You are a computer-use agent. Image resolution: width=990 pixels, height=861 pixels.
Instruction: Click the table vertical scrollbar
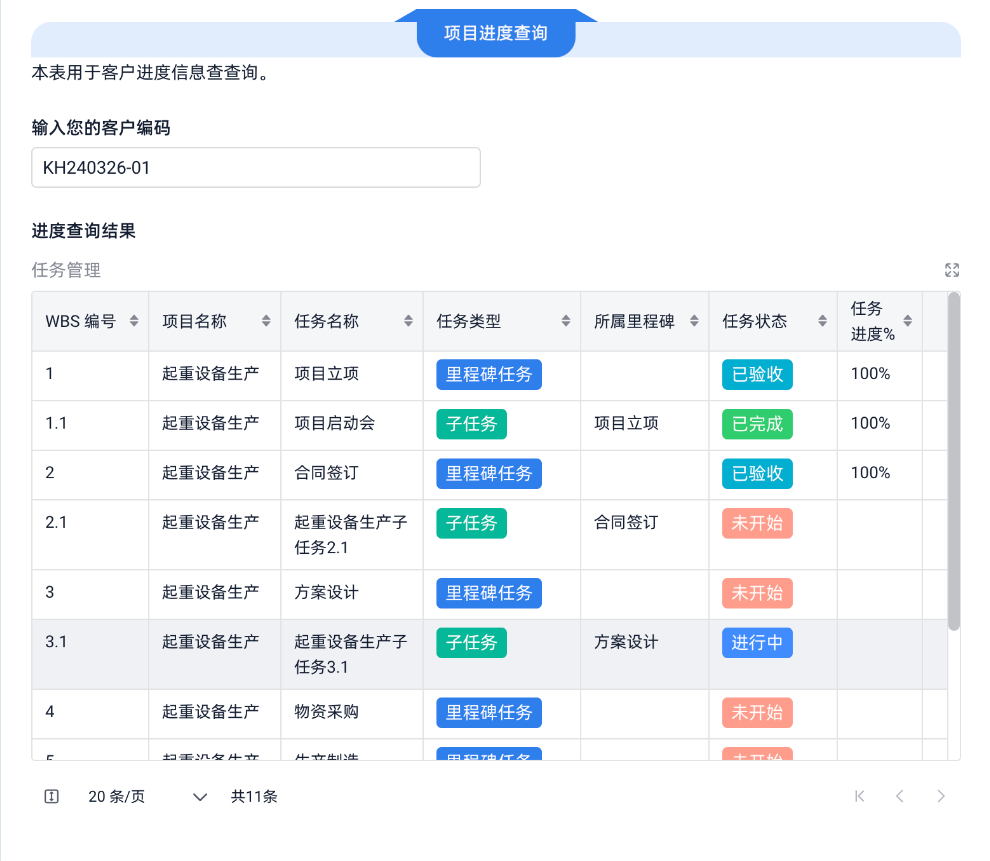click(x=953, y=460)
